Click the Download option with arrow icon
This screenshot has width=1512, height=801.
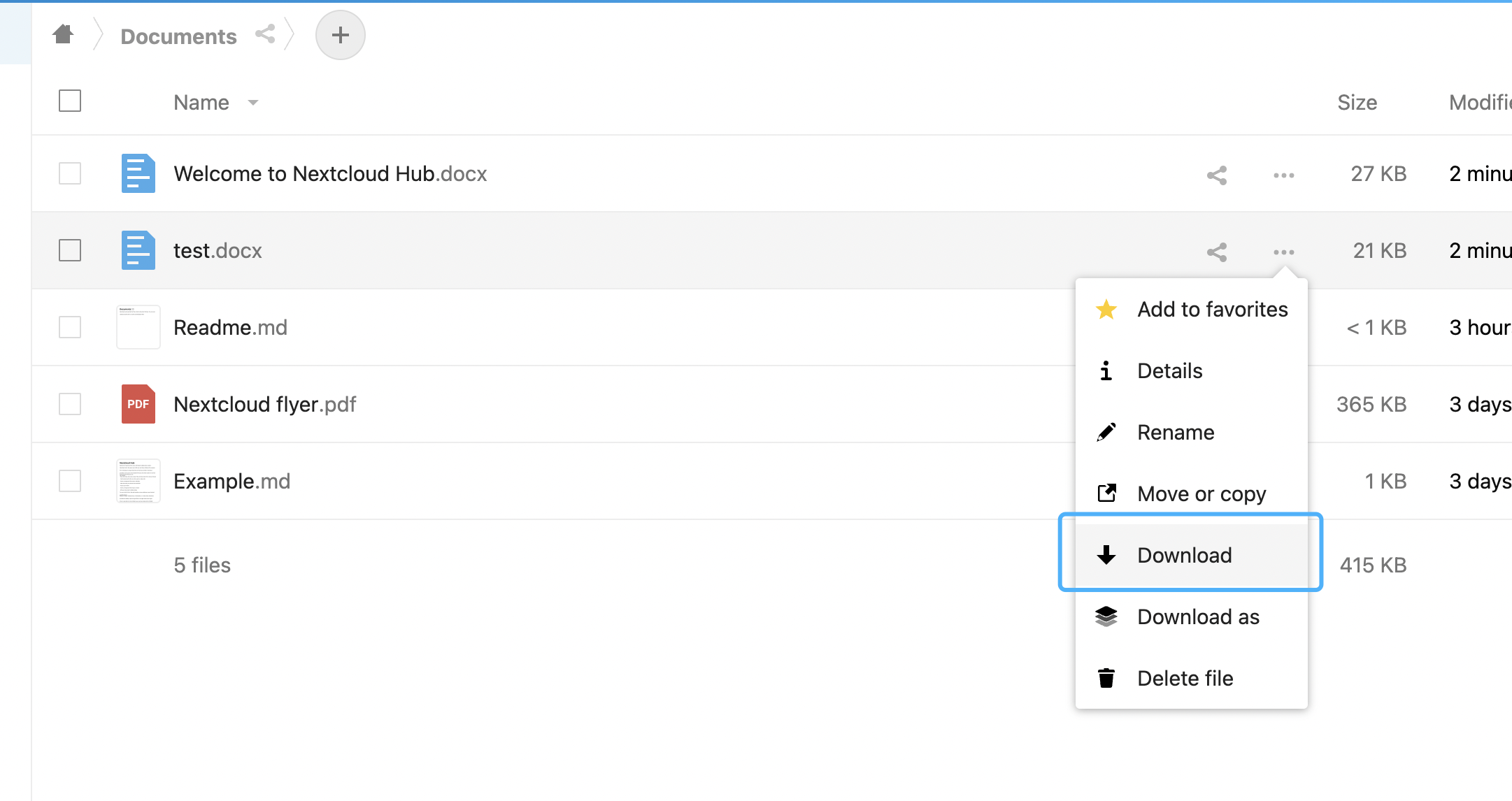[1184, 554]
